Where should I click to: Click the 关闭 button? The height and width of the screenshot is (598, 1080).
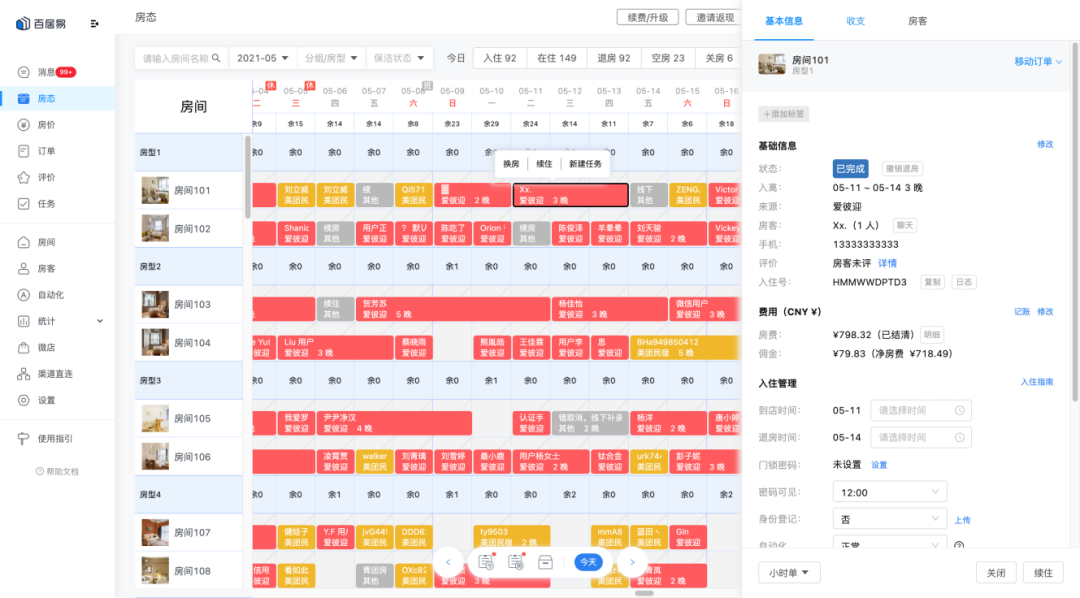pos(996,573)
